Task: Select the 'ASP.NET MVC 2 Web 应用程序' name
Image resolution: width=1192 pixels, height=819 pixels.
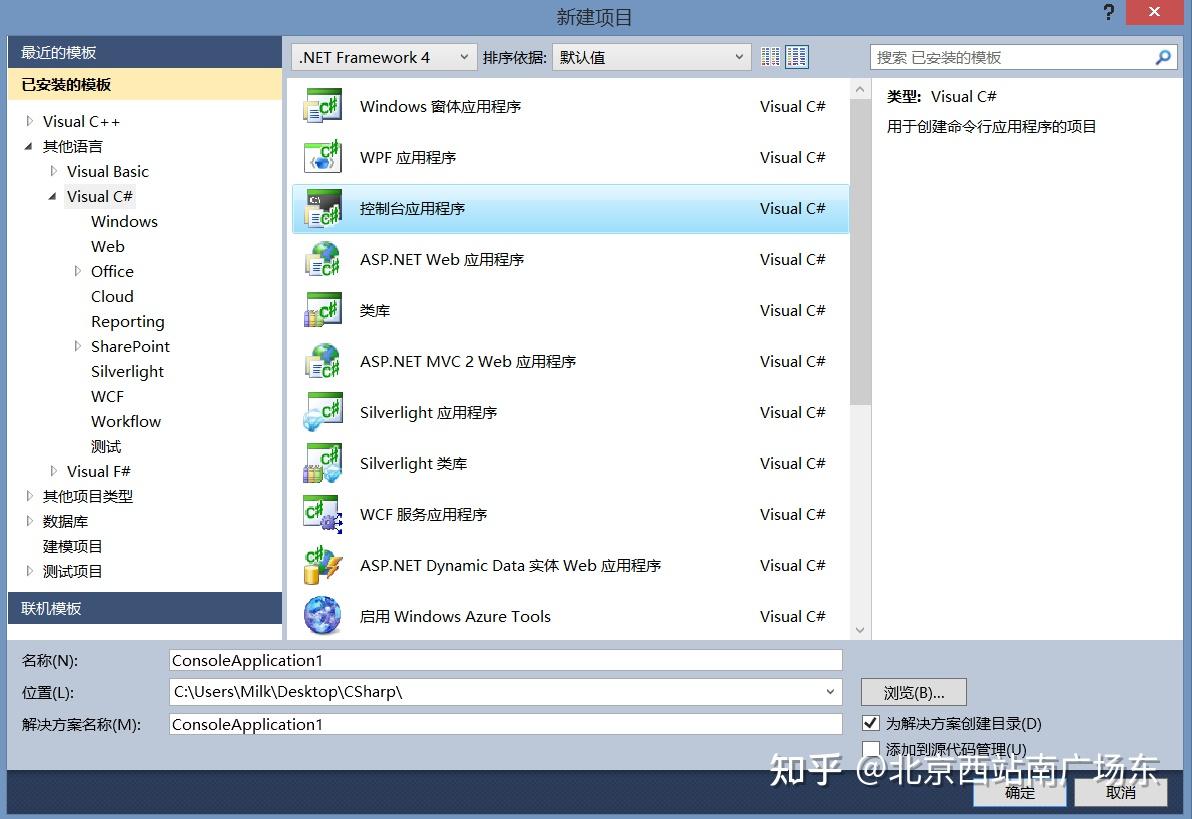Action: pyautogui.click(x=468, y=361)
